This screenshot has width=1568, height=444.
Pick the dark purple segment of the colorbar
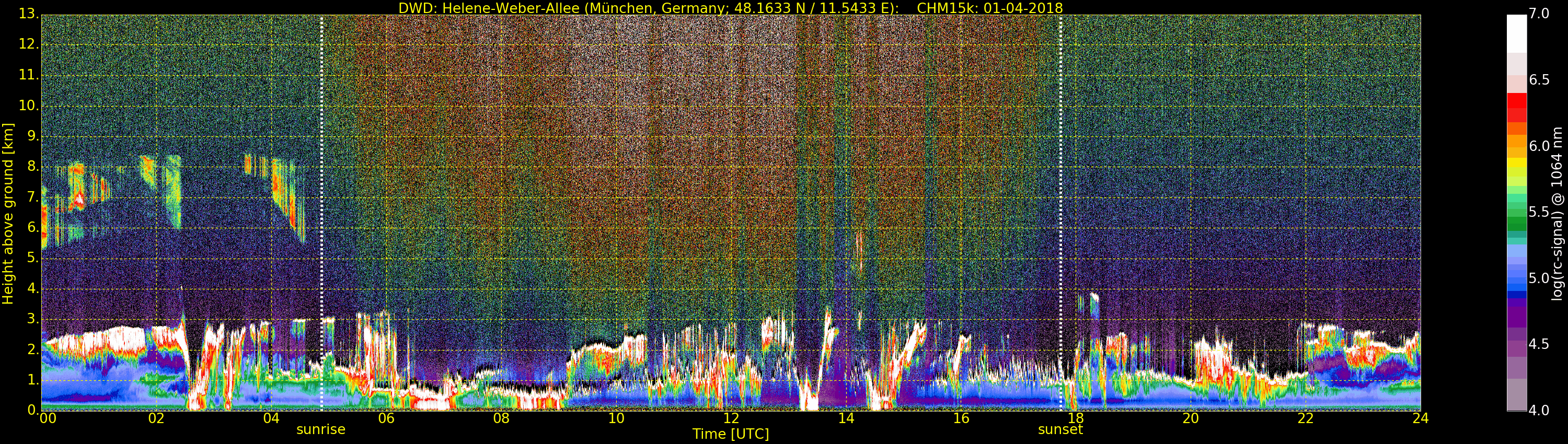(1516, 313)
